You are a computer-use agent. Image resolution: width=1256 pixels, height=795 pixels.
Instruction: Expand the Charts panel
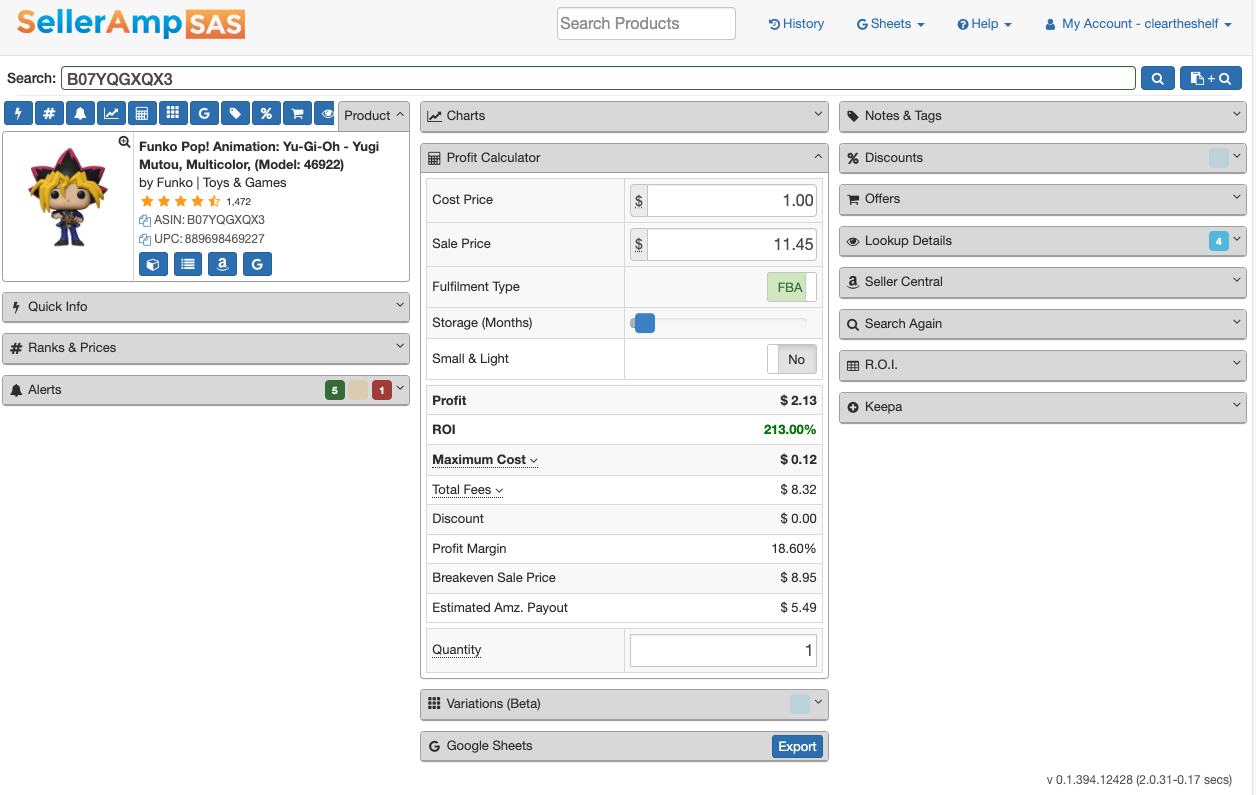pyautogui.click(x=624, y=116)
